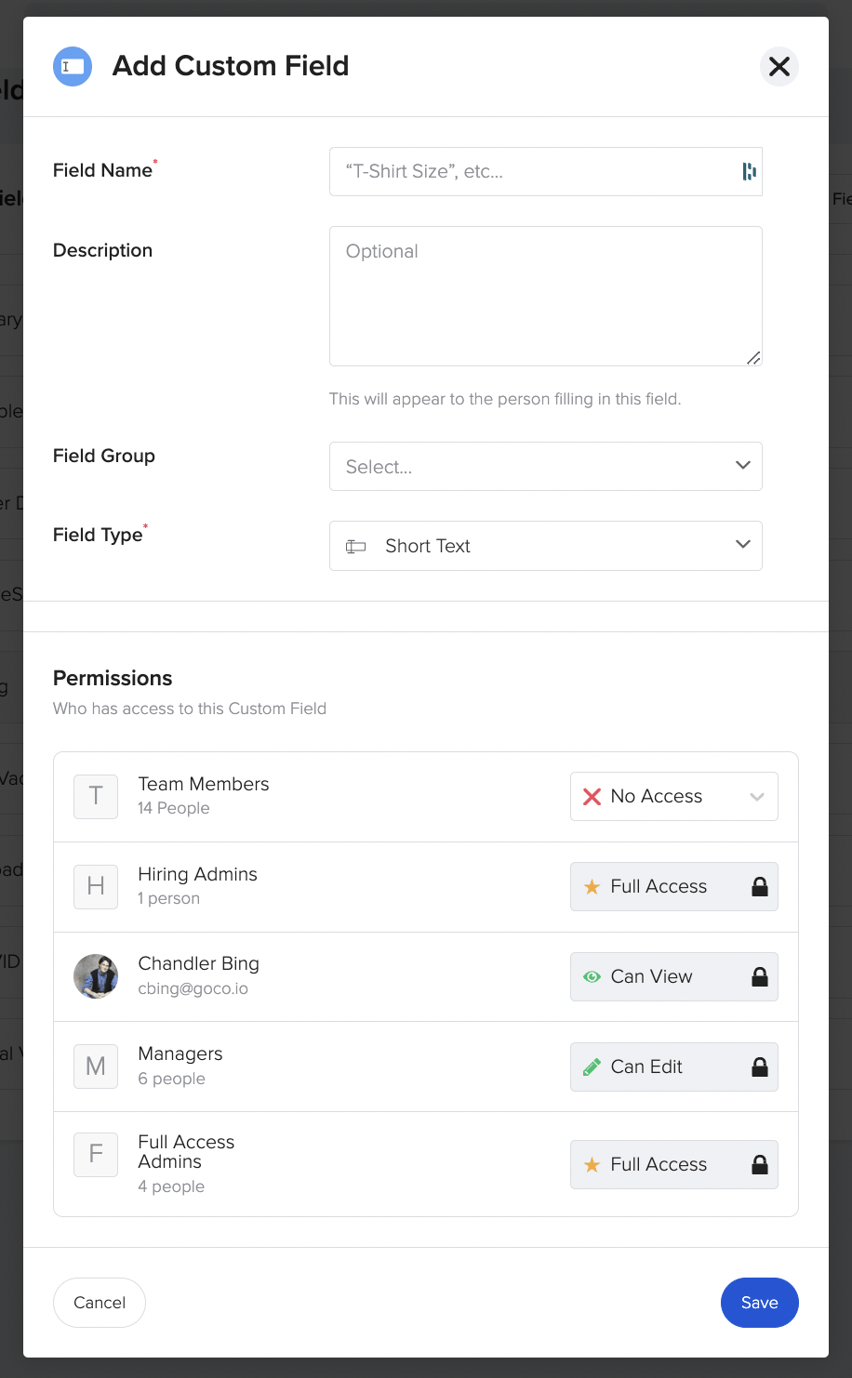Click the lock icon on the Managers row

[759, 1066]
